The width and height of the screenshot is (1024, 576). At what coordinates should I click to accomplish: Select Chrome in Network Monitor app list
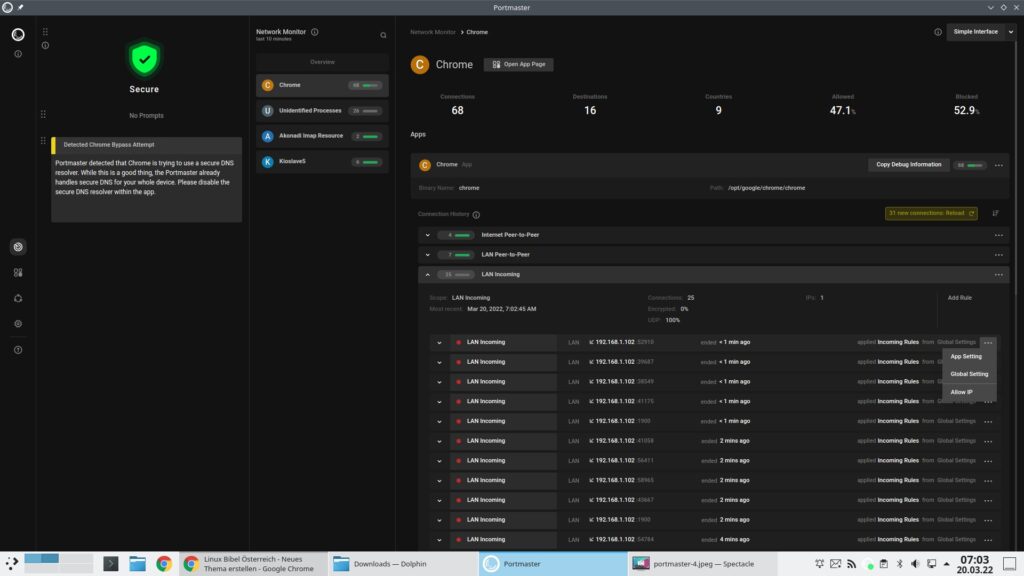click(322, 86)
